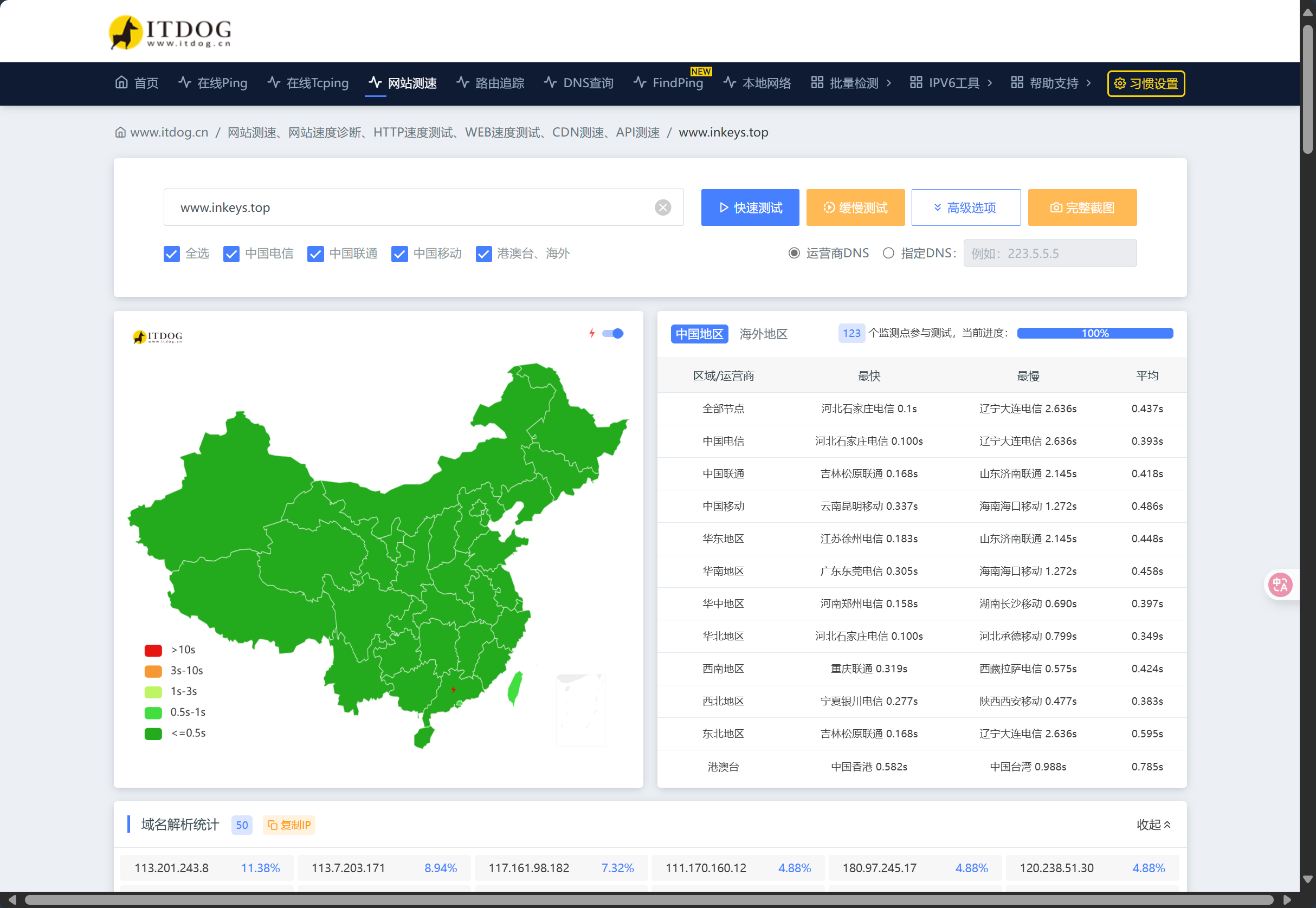Expand the 帮助支持 dropdown menu
Viewport: 1316px width, 908px height.
coord(1051,83)
